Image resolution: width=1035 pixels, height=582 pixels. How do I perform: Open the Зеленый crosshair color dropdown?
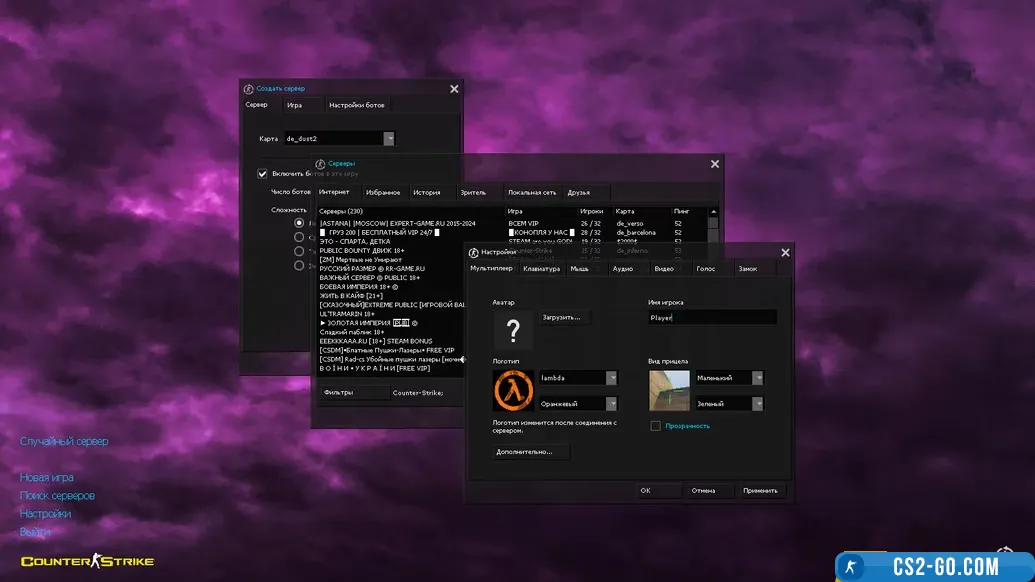pyautogui.click(x=757, y=404)
